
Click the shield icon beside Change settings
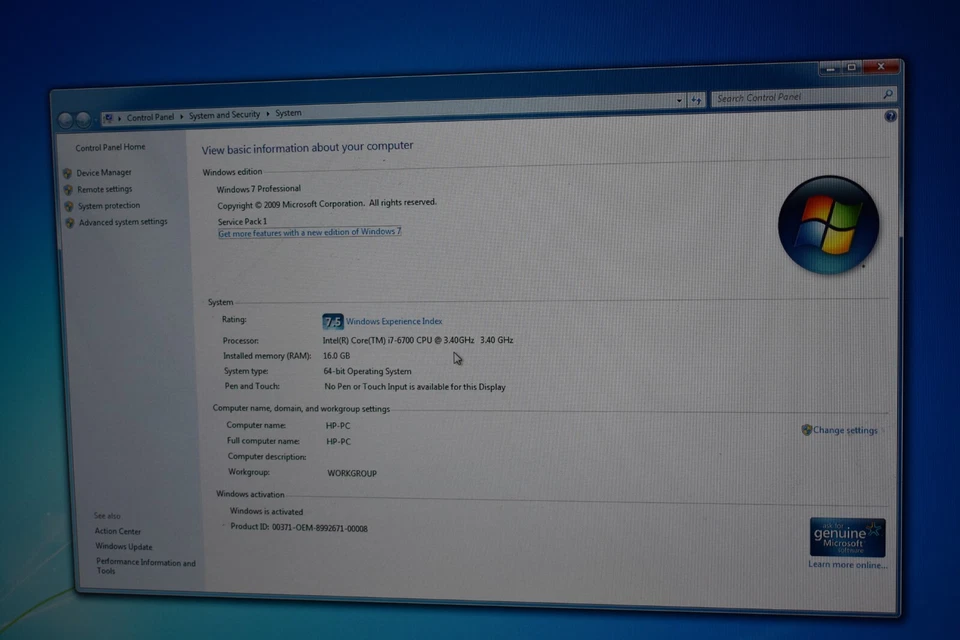click(x=807, y=430)
